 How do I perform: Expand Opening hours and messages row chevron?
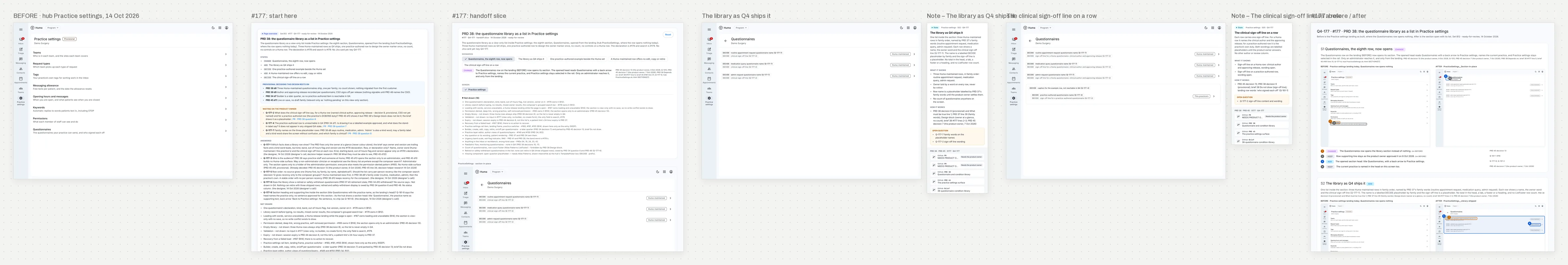(226, 98)
